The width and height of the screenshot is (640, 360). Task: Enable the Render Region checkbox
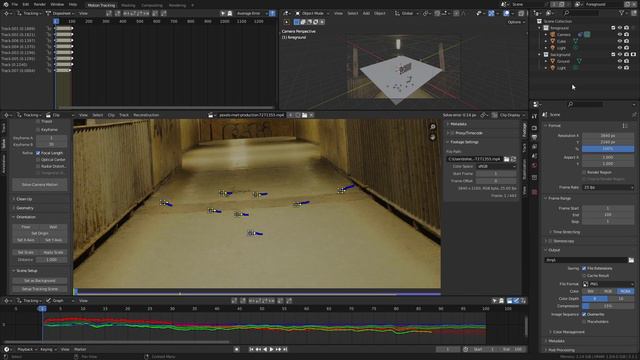[x=584, y=172]
